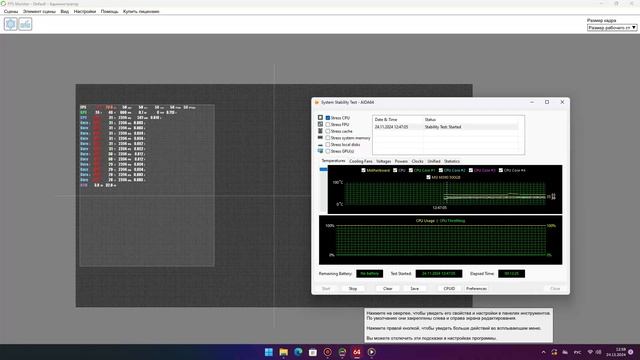Select the Stability Test Started log row
640x360 pixels.
click(x=446, y=127)
